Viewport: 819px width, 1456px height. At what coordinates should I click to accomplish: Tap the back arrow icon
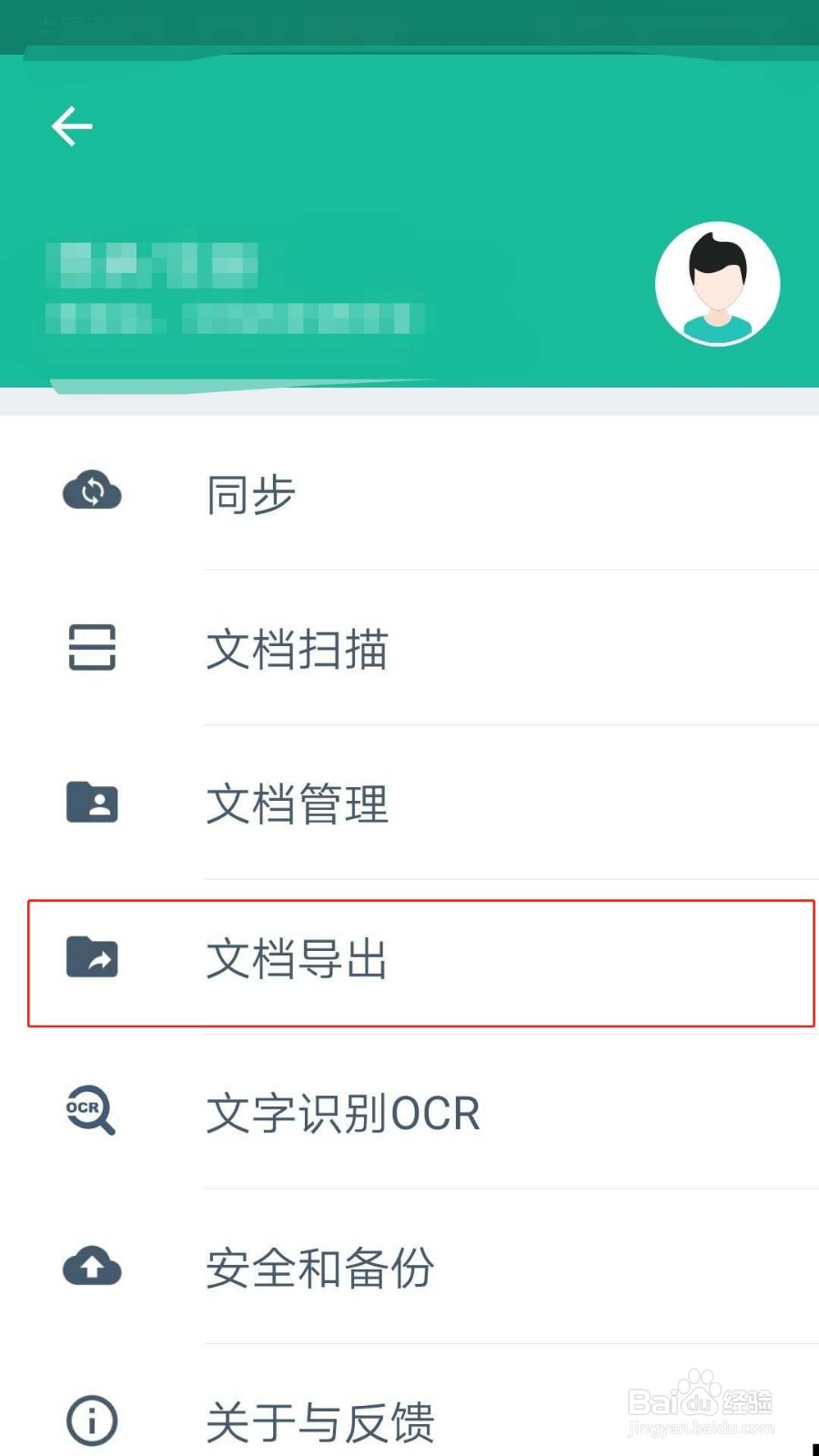pyautogui.click(x=72, y=126)
